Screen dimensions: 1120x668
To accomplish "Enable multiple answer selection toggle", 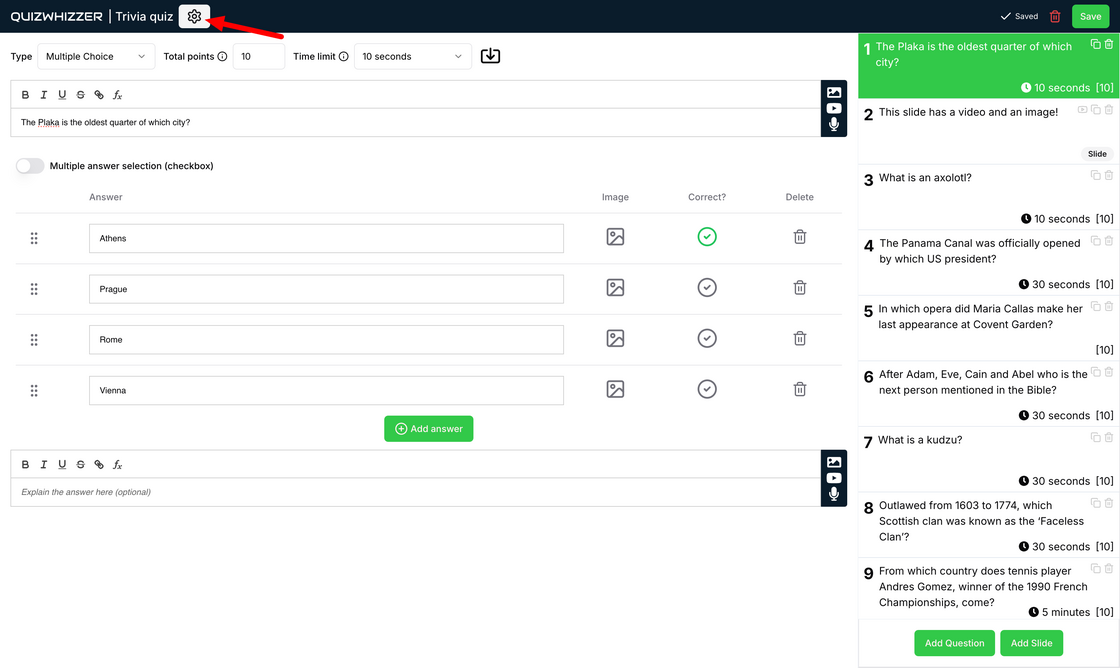I will (x=30, y=166).
